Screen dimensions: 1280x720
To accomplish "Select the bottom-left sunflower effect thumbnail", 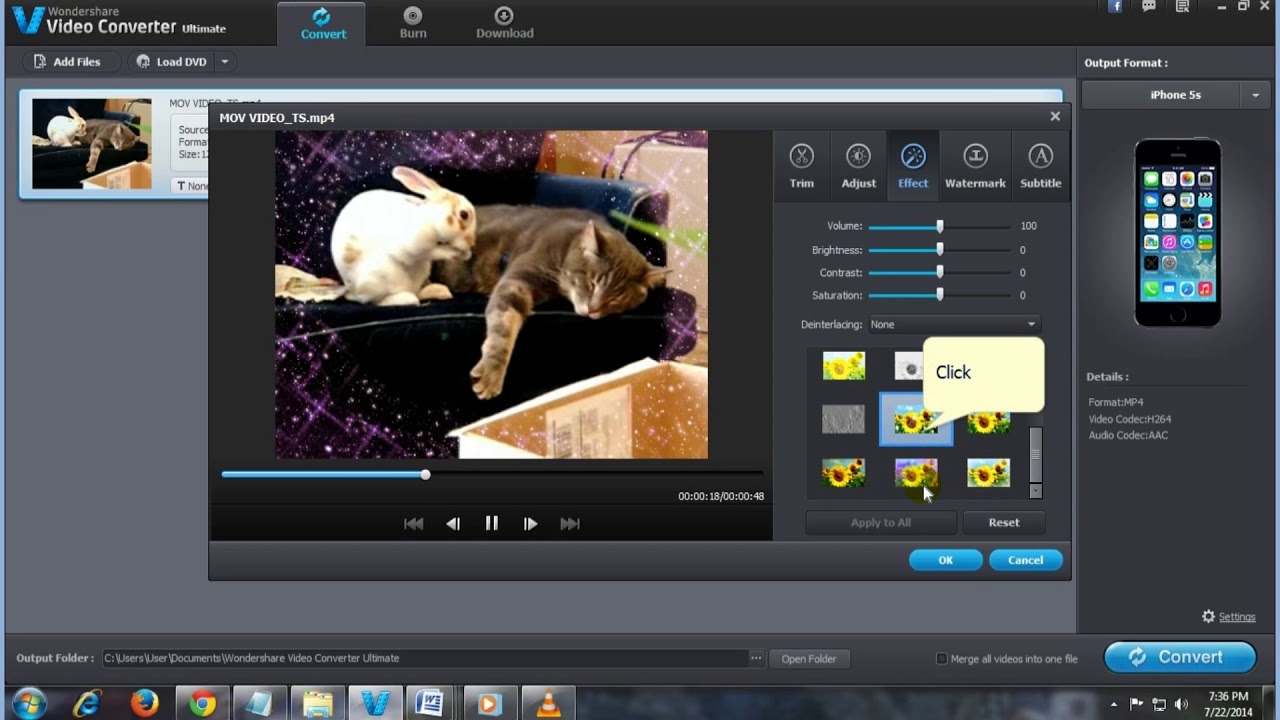I will click(x=843, y=472).
